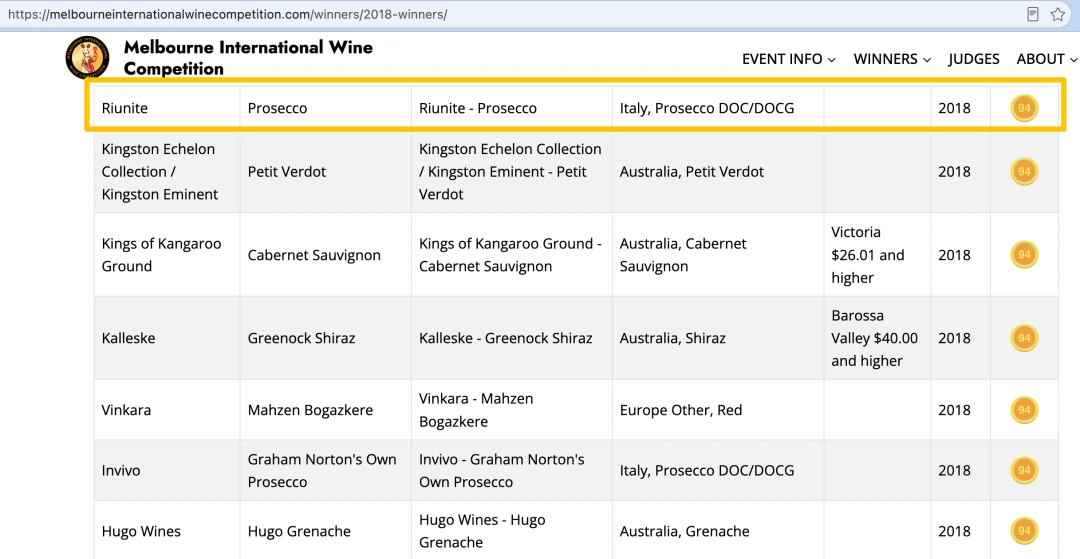Select the Hugo Wines winery cell
1080x559 pixels.
pos(167,531)
